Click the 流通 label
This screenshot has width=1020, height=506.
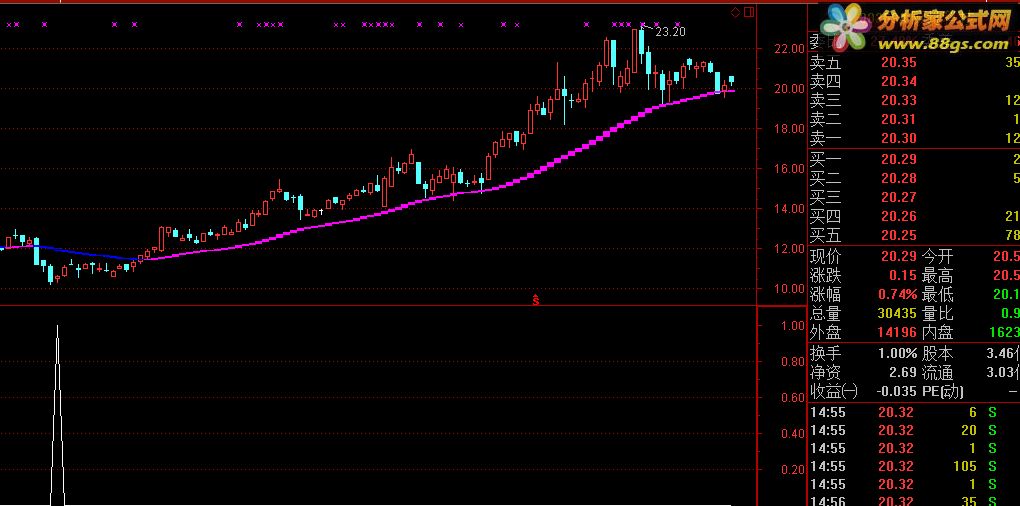pyautogui.click(x=937, y=373)
